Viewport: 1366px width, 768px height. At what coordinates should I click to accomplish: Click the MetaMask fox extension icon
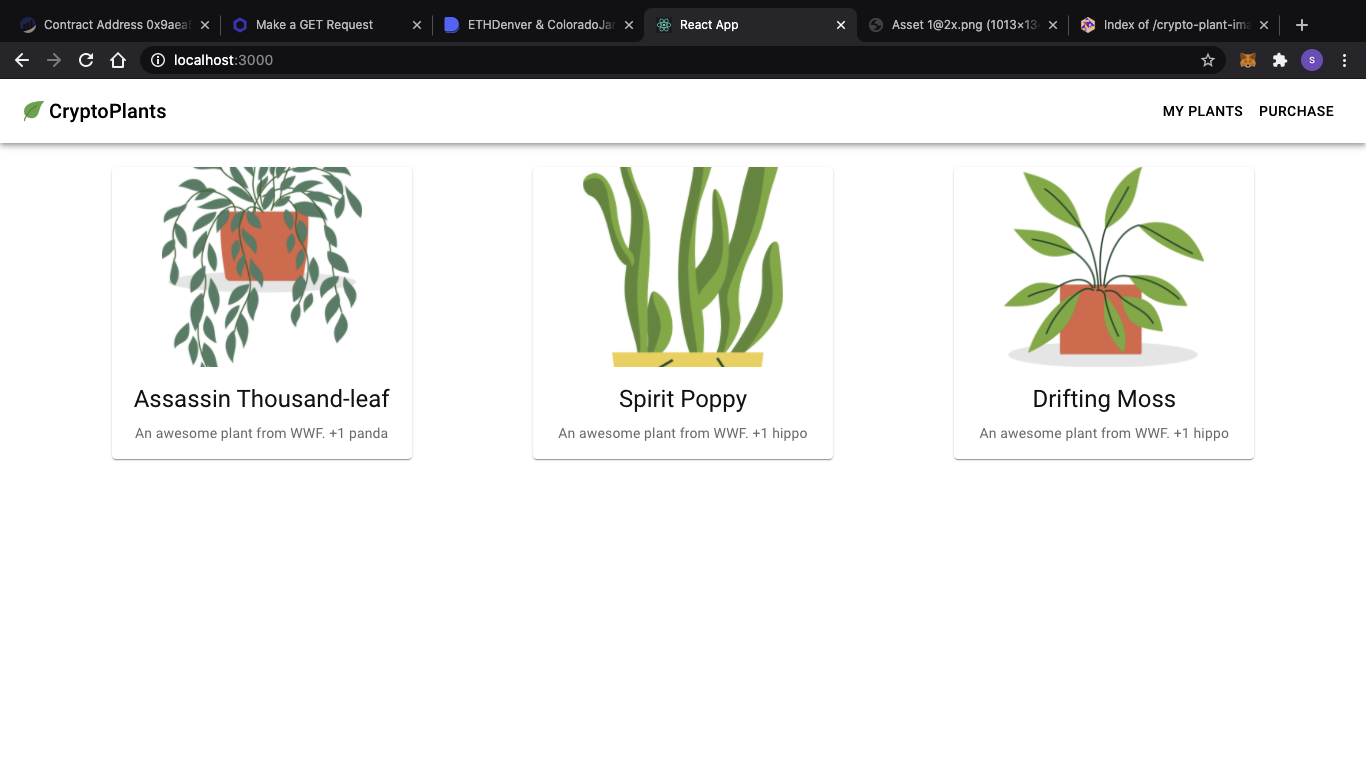point(1247,60)
